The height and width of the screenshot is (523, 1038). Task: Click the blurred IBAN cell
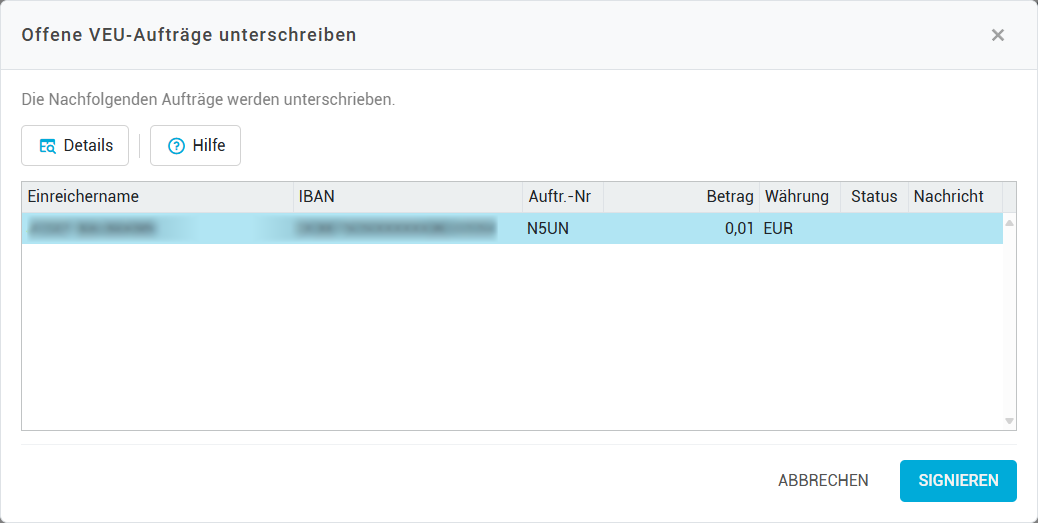click(x=396, y=229)
